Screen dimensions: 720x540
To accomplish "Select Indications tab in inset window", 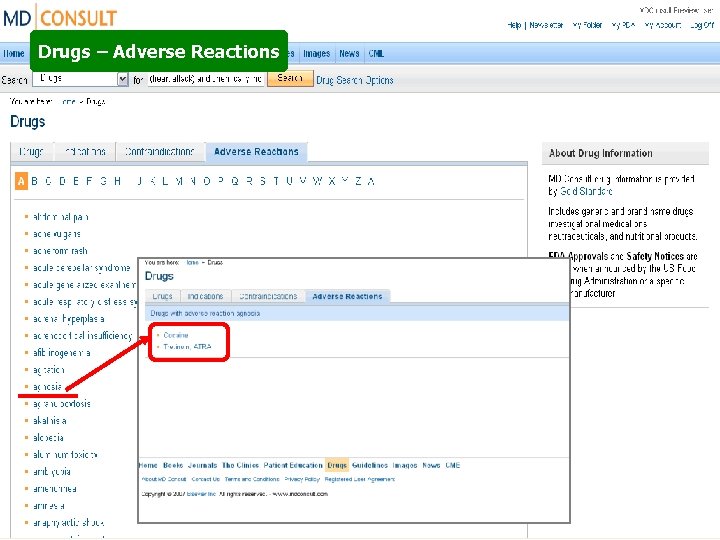I will coord(205,296).
